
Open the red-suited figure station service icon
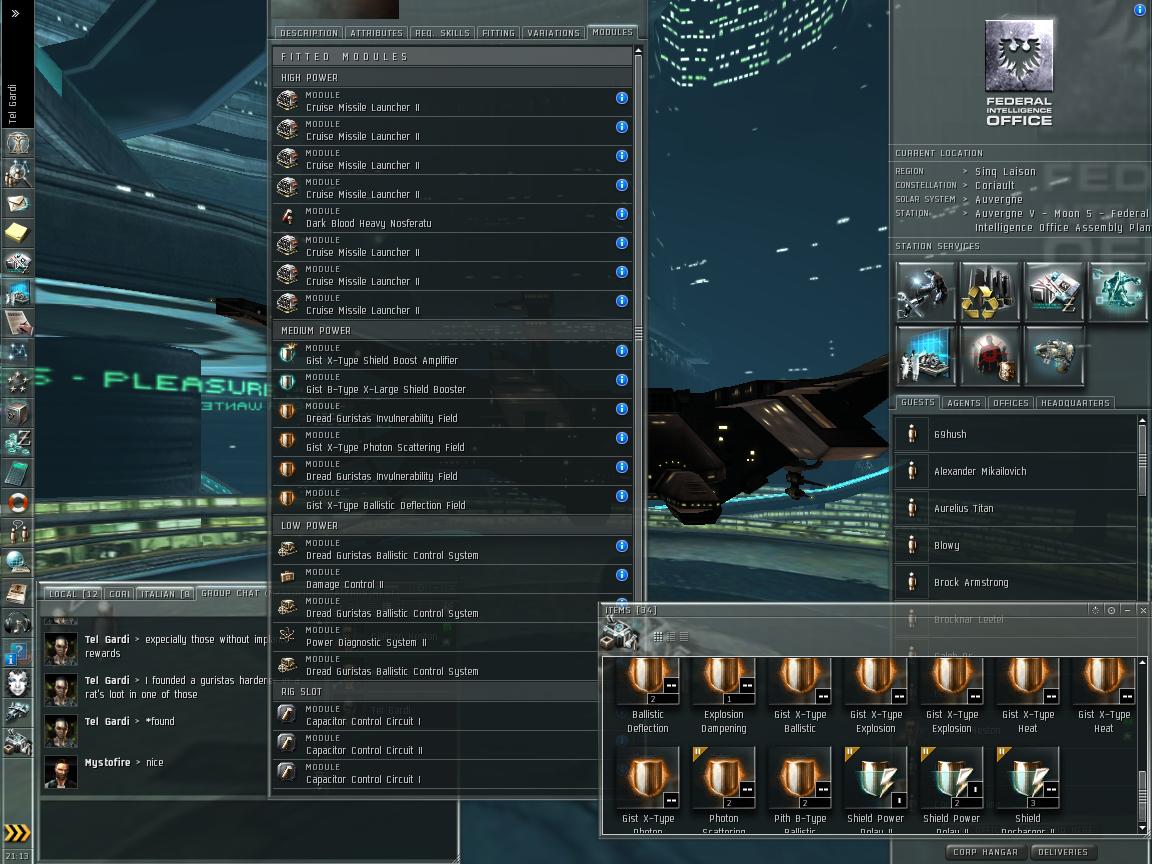(990, 356)
